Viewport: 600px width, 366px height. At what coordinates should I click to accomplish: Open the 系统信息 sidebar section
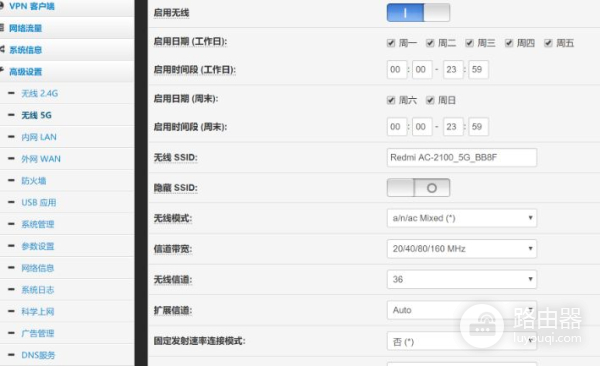26,50
